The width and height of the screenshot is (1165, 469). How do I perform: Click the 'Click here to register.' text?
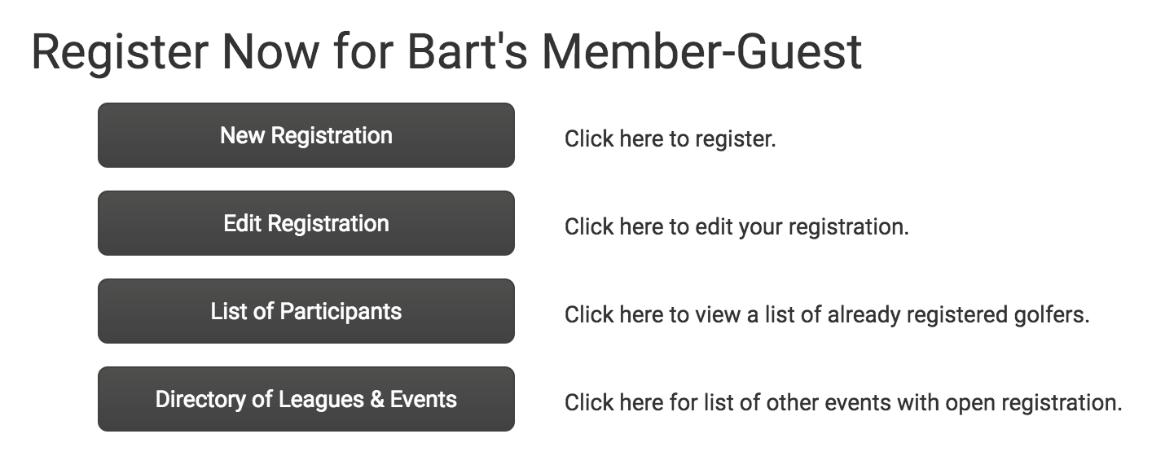point(670,139)
